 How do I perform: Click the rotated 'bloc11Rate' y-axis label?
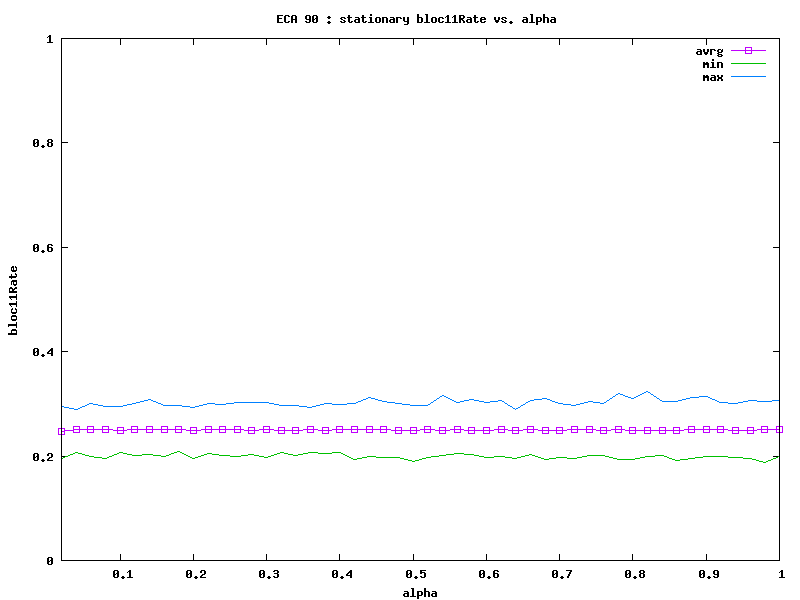[14, 299]
